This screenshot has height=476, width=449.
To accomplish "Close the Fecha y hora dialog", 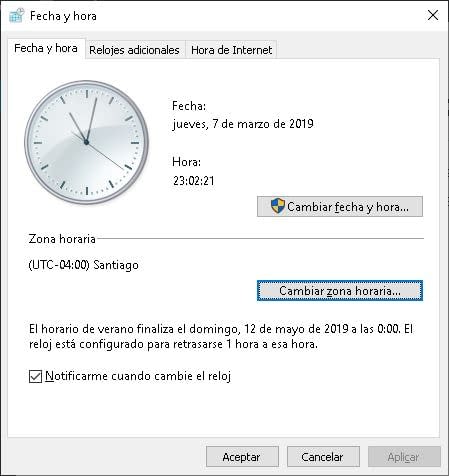I will 433,15.
